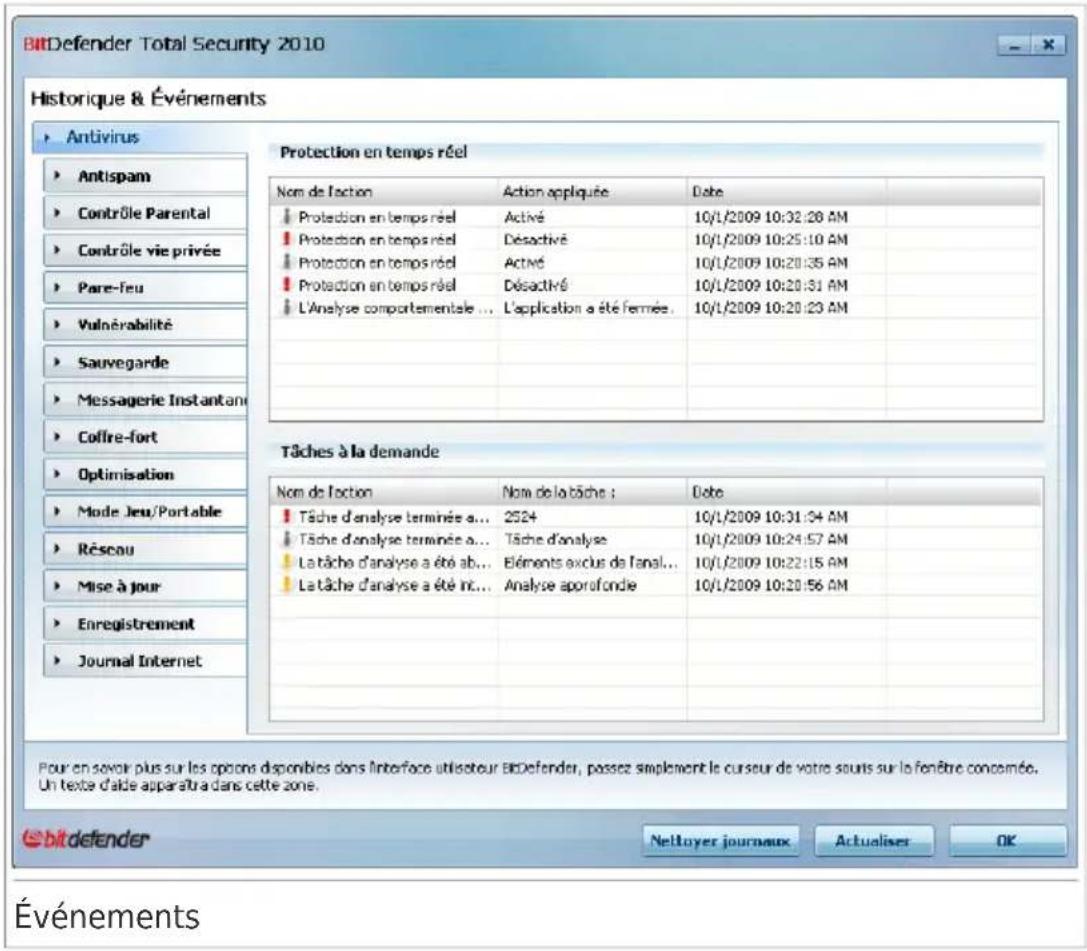Viewport: 1087px width, 951px height.
Task: Open Messagerie Instantanée section
Action: (146, 400)
